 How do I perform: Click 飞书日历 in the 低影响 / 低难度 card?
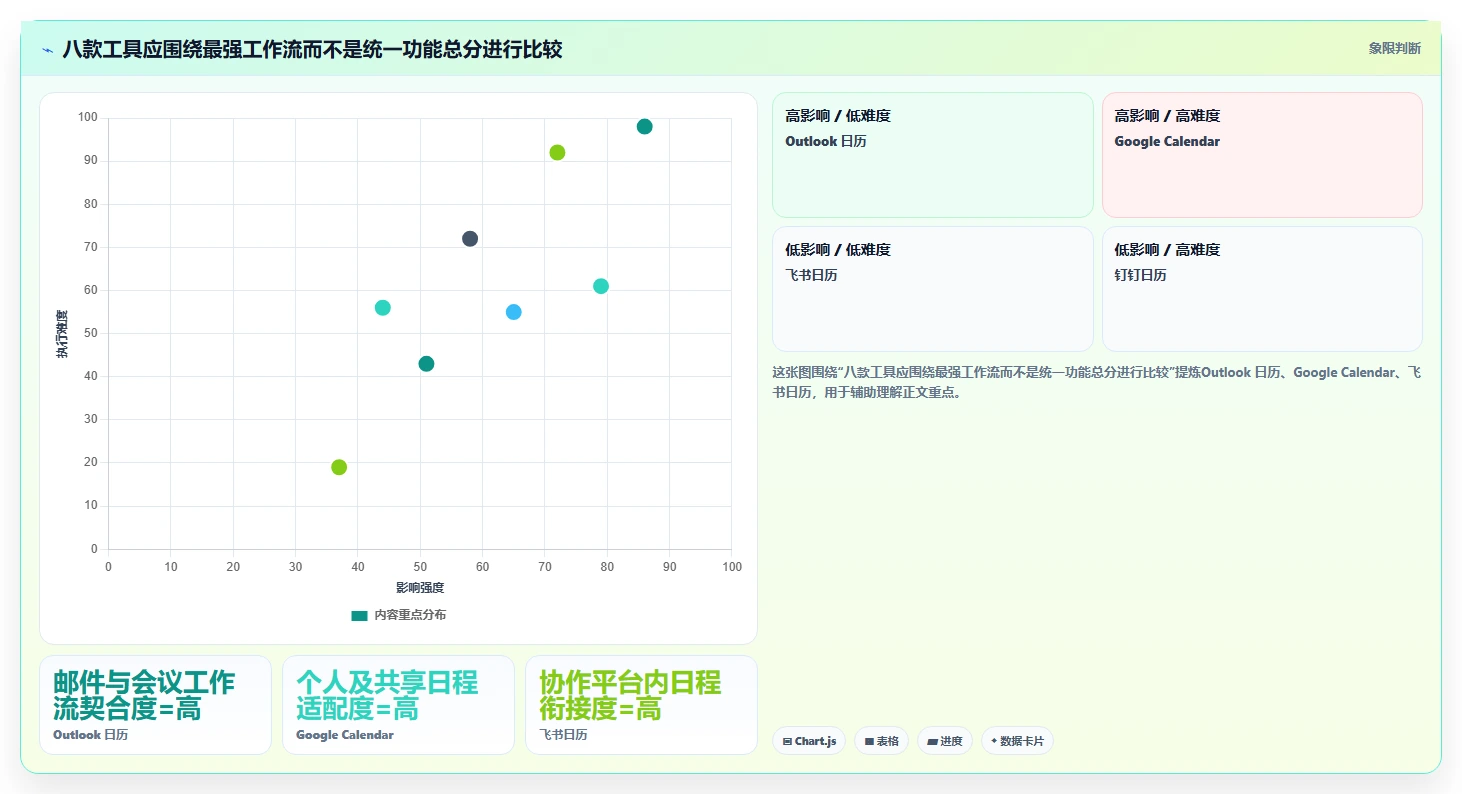tap(811, 275)
